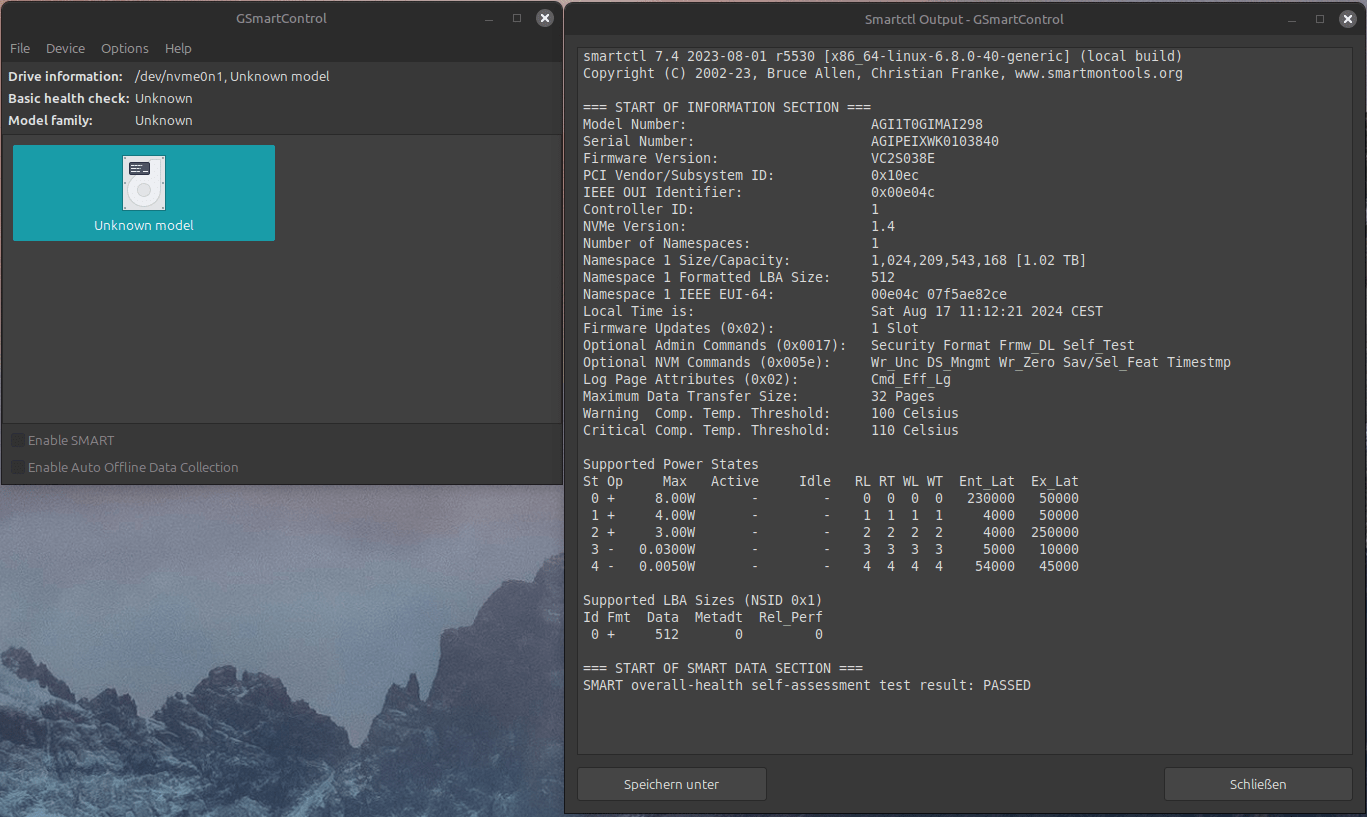Screen dimensions: 1367x817
Task: Close the Smartctl Output window via title bar
Action: click(1347, 19)
